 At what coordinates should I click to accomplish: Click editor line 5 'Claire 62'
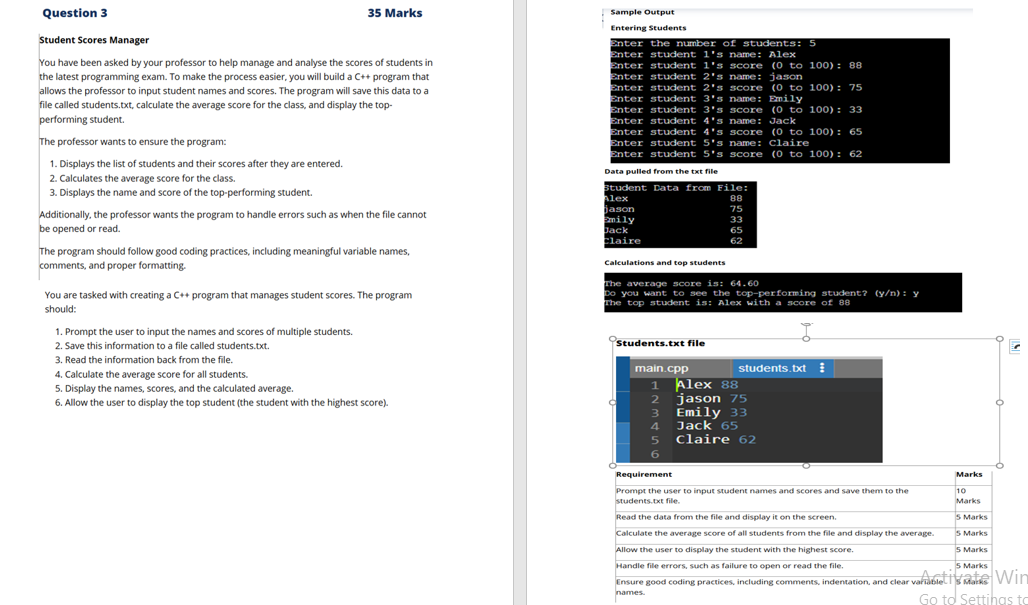click(x=716, y=439)
